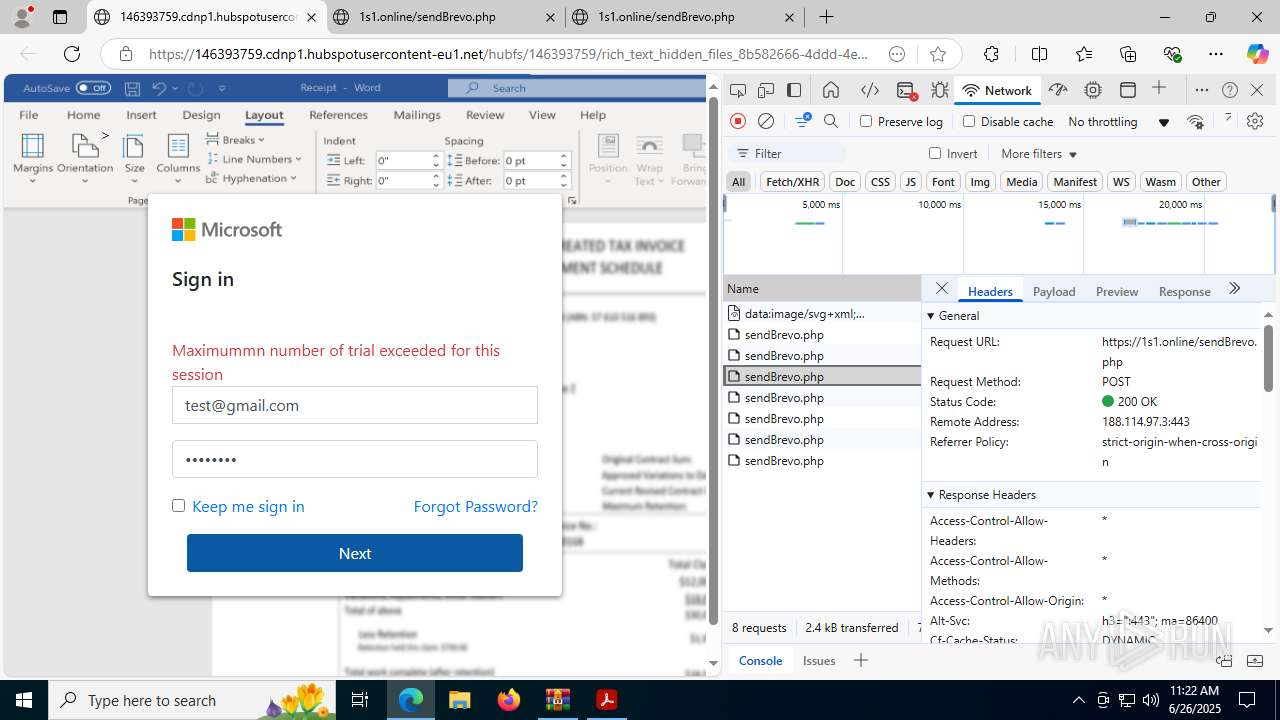Select the Fetch/XHR request type filter
The height and width of the screenshot is (720, 1280).
coord(792,182)
